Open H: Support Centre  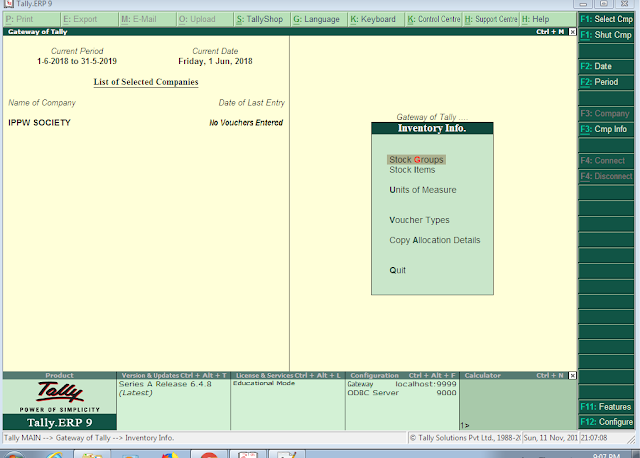click(x=491, y=19)
